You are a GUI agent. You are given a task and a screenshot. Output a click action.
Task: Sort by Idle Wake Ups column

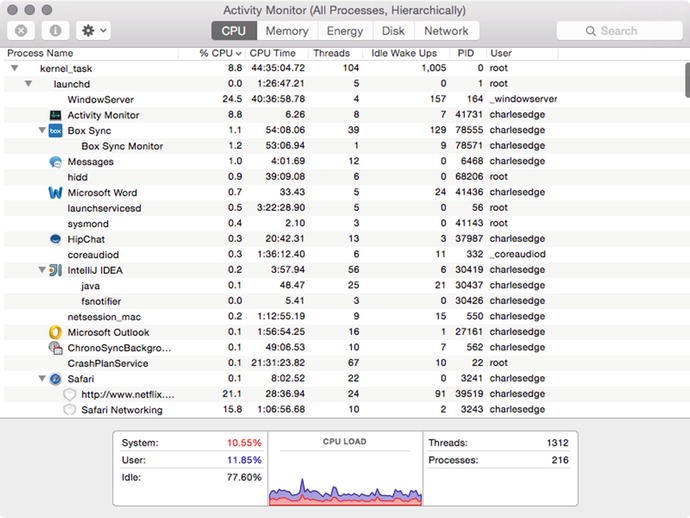point(404,53)
